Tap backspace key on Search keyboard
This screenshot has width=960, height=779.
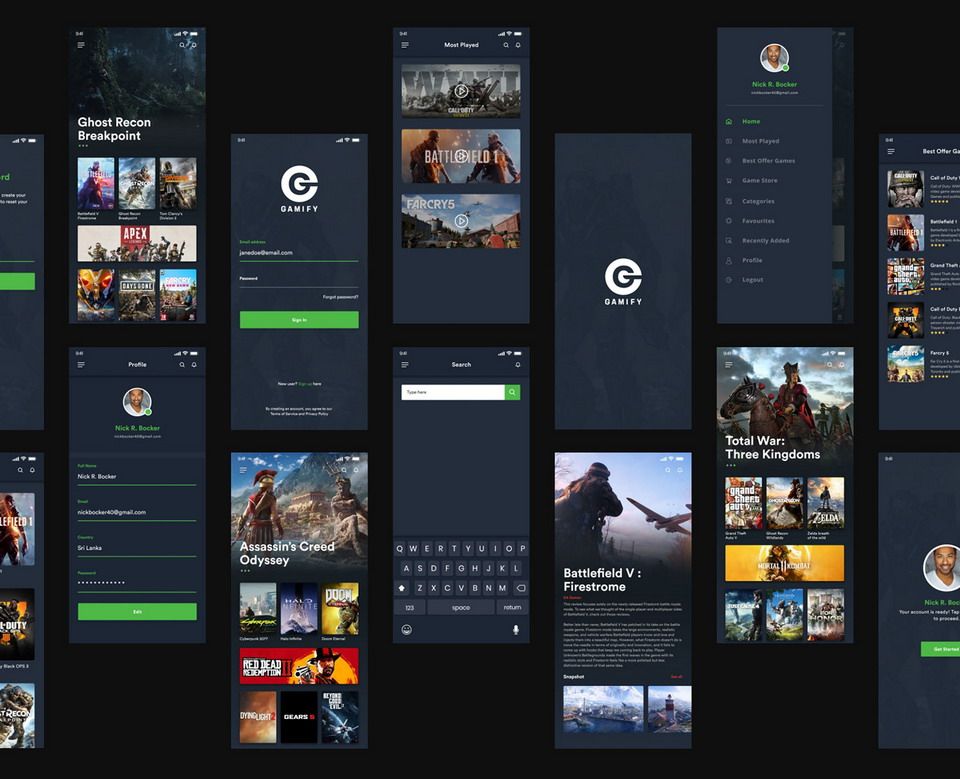pyautogui.click(x=520, y=588)
